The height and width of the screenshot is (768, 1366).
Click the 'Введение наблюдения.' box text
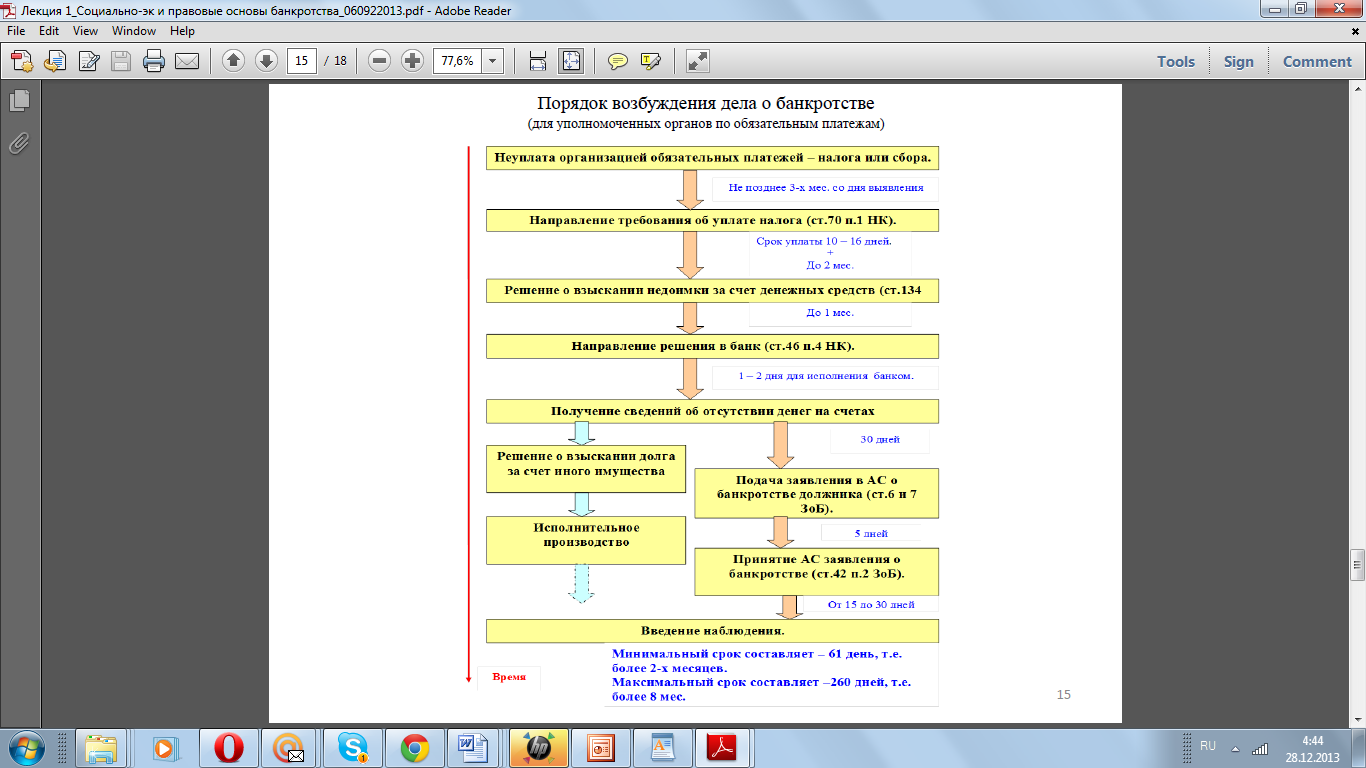coord(712,631)
